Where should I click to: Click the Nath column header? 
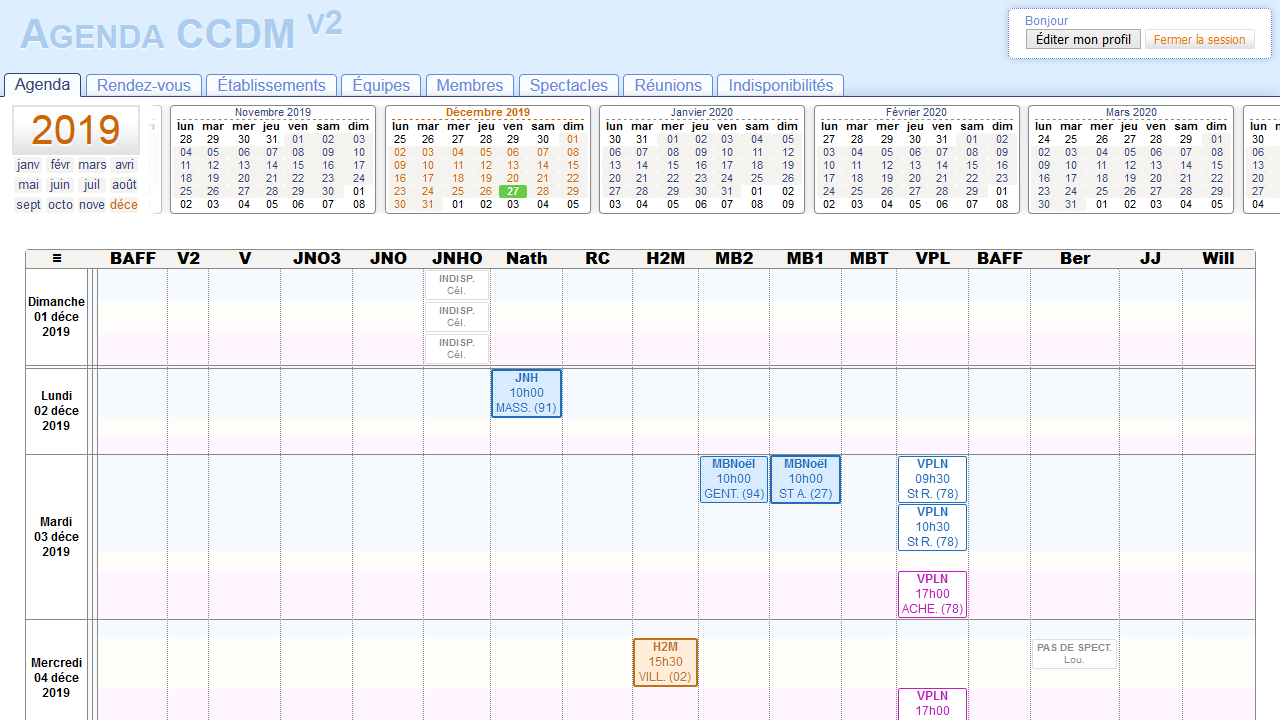click(x=526, y=258)
